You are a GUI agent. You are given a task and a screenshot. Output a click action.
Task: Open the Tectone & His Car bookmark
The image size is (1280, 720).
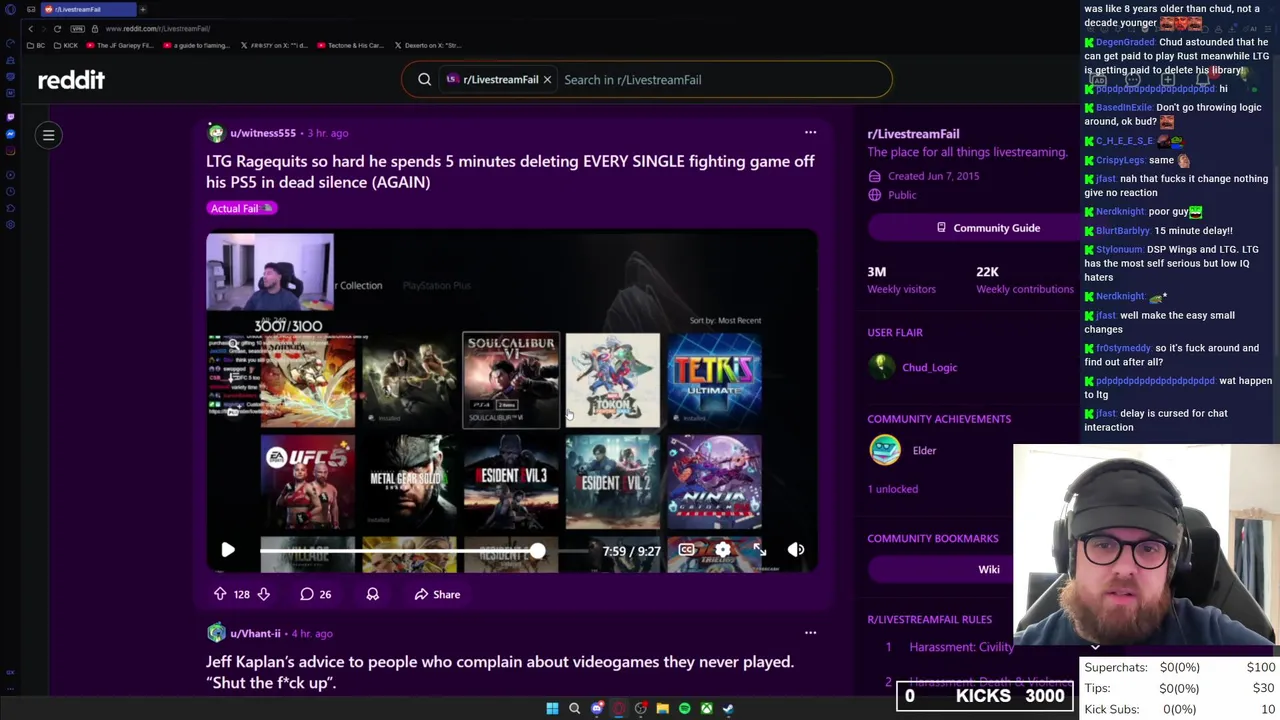(351, 45)
